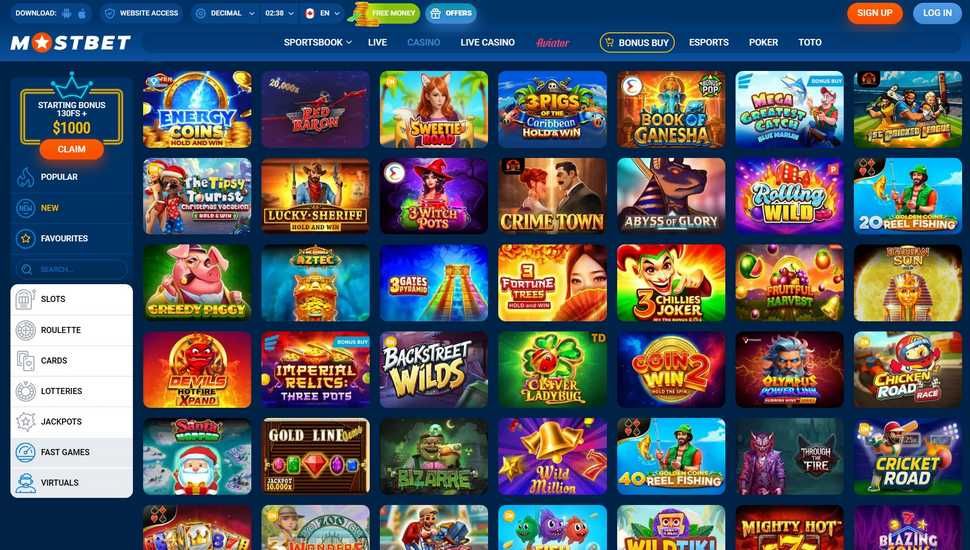This screenshot has height=550, width=970.
Task: Click the Apple download icon
Action: (x=82, y=13)
